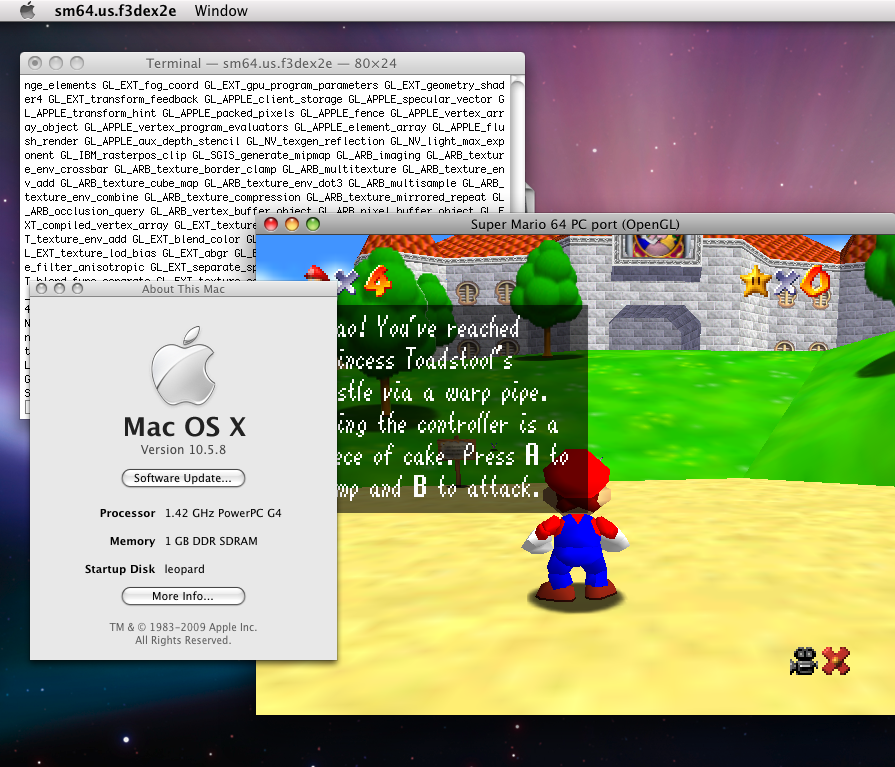
Task: Click the Terminal window title bar
Action: [x=271, y=63]
